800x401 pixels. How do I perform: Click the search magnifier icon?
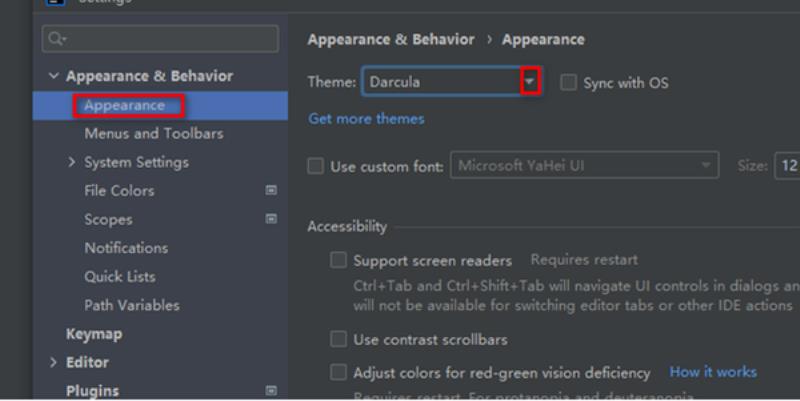(56, 38)
